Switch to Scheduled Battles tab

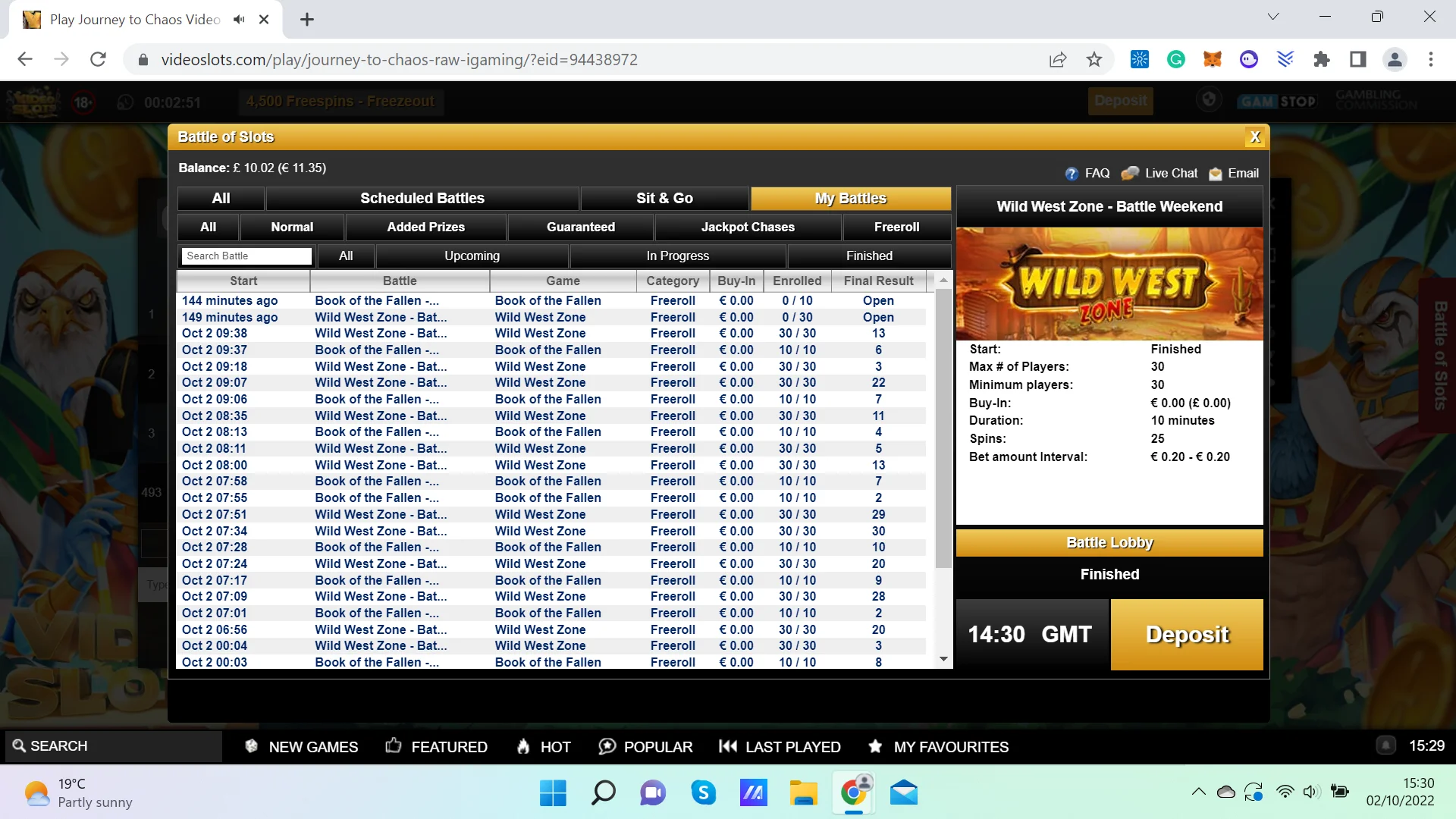[422, 199]
